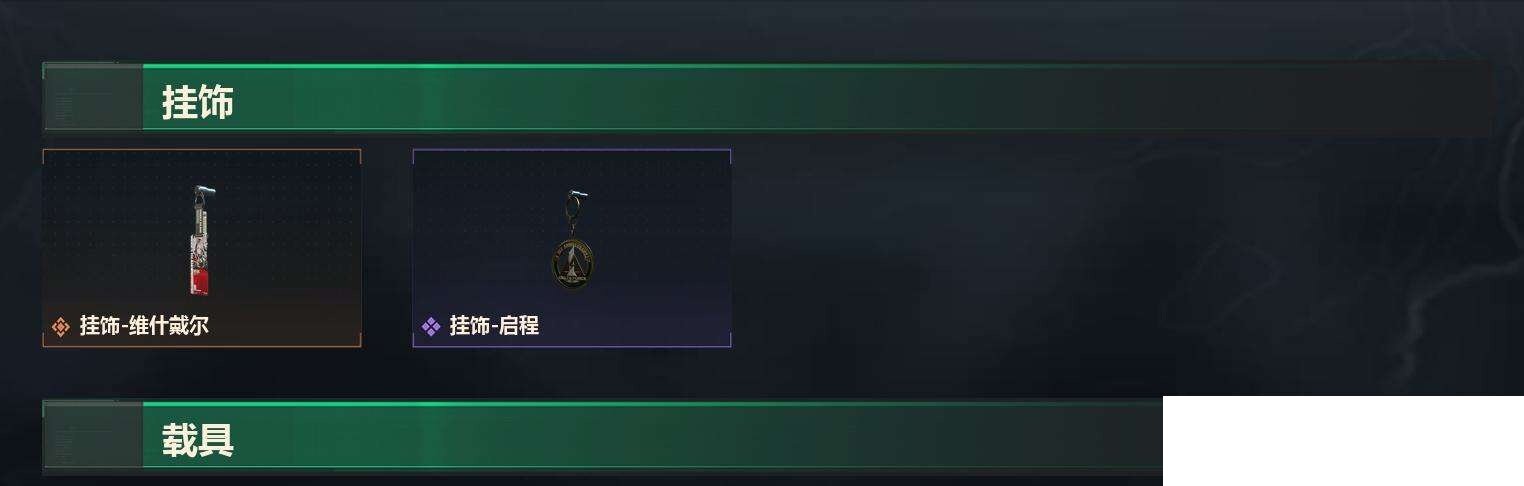Open the 载具 section heading
1524x486 pixels.
click(x=198, y=440)
